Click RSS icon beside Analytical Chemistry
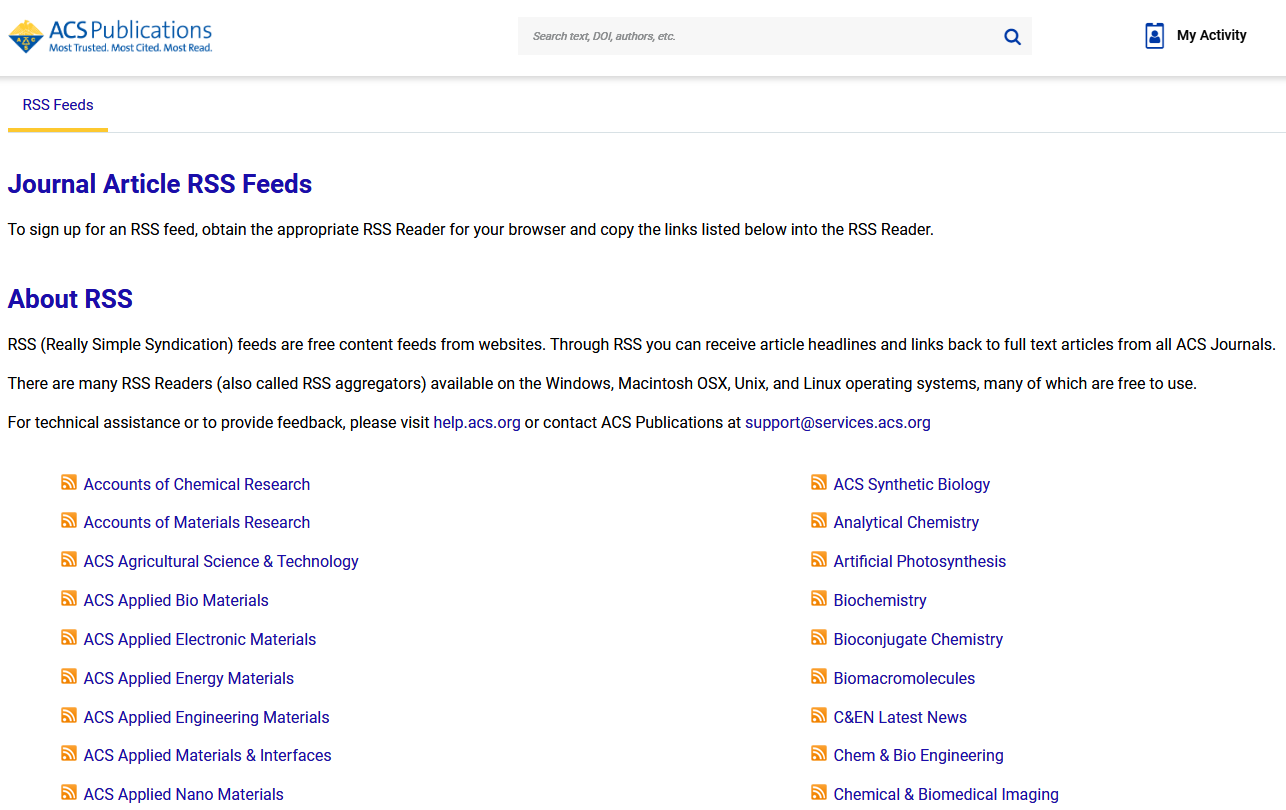The width and height of the screenshot is (1286, 810). [819, 521]
